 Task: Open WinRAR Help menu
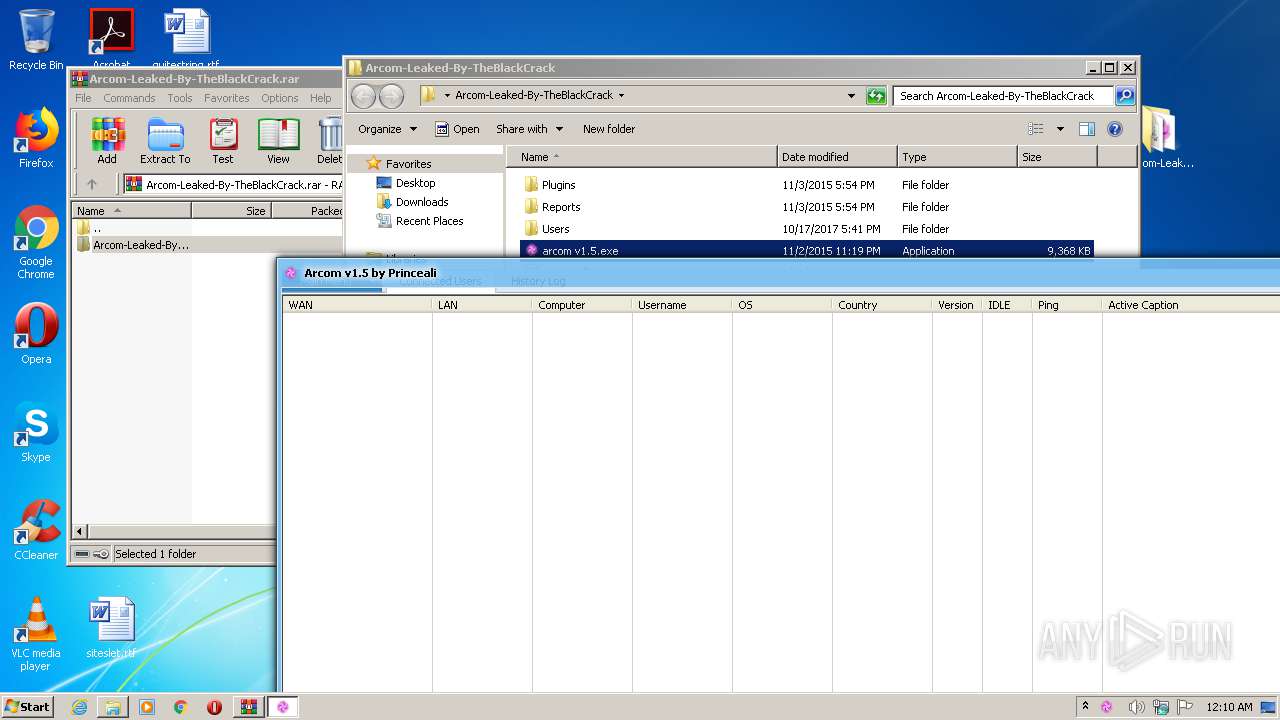coord(321,98)
